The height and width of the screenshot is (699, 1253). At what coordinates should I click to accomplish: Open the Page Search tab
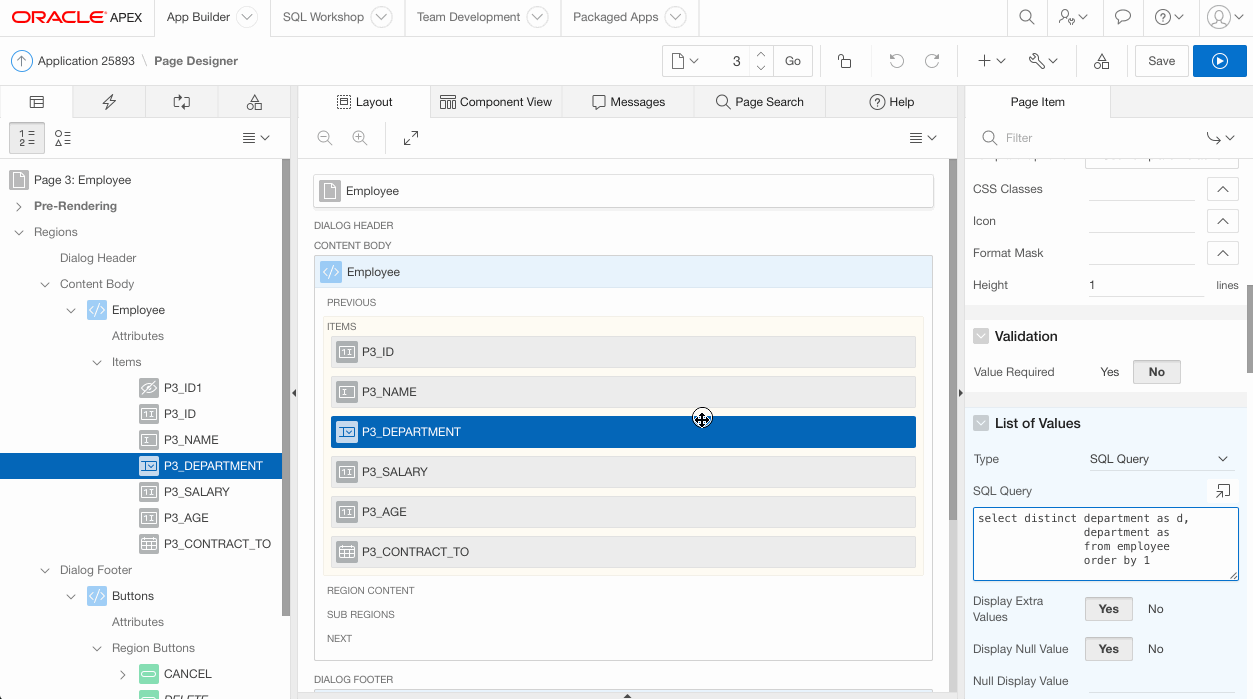tap(759, 102)
